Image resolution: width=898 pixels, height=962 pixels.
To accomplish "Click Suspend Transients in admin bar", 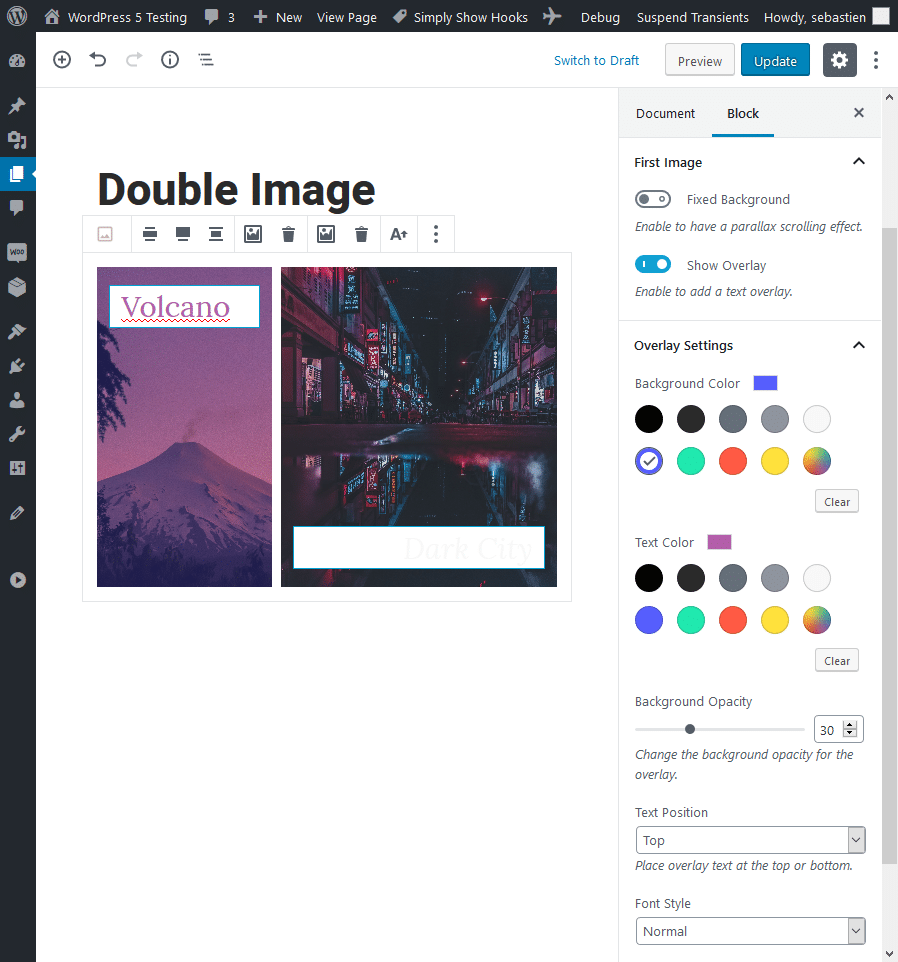I will (x=693, y=17).
